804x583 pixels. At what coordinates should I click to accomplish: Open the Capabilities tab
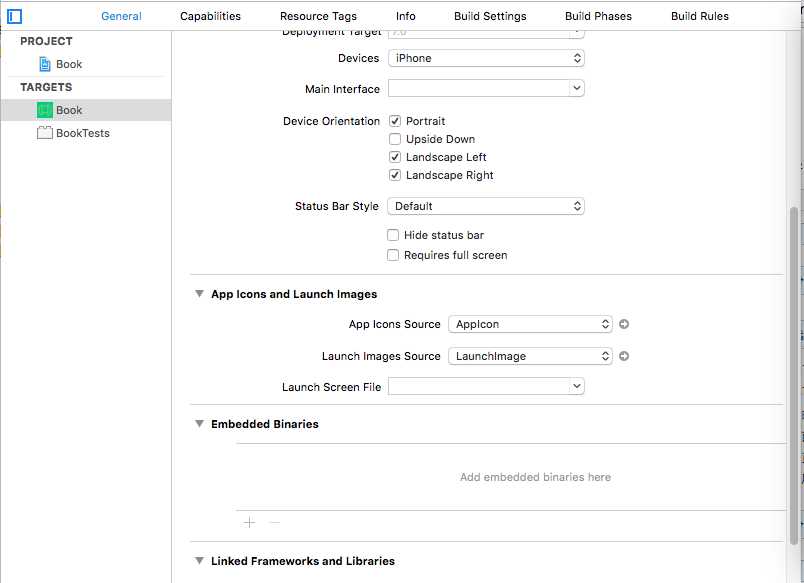(210, 16)
